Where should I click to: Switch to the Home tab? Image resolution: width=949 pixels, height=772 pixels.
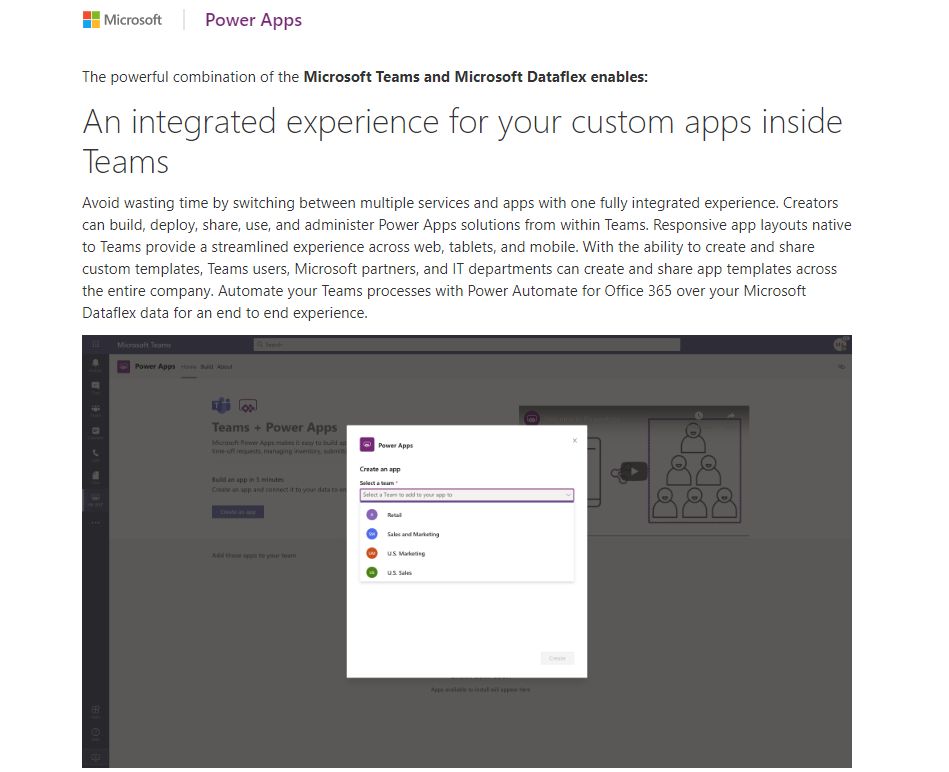tap(189, 367)
